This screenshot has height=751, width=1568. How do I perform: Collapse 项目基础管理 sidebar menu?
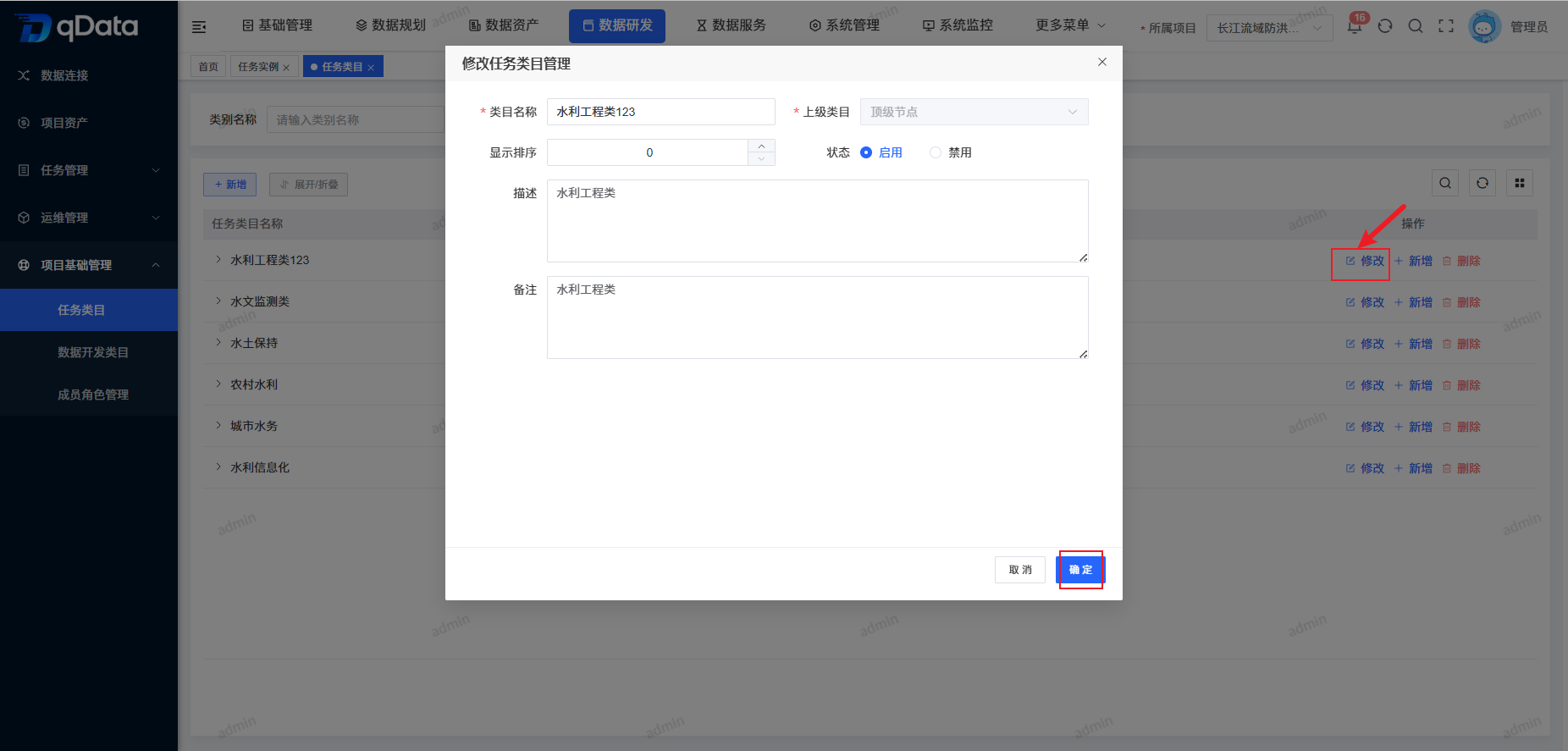pyautogui.click(x=89, y=265)
